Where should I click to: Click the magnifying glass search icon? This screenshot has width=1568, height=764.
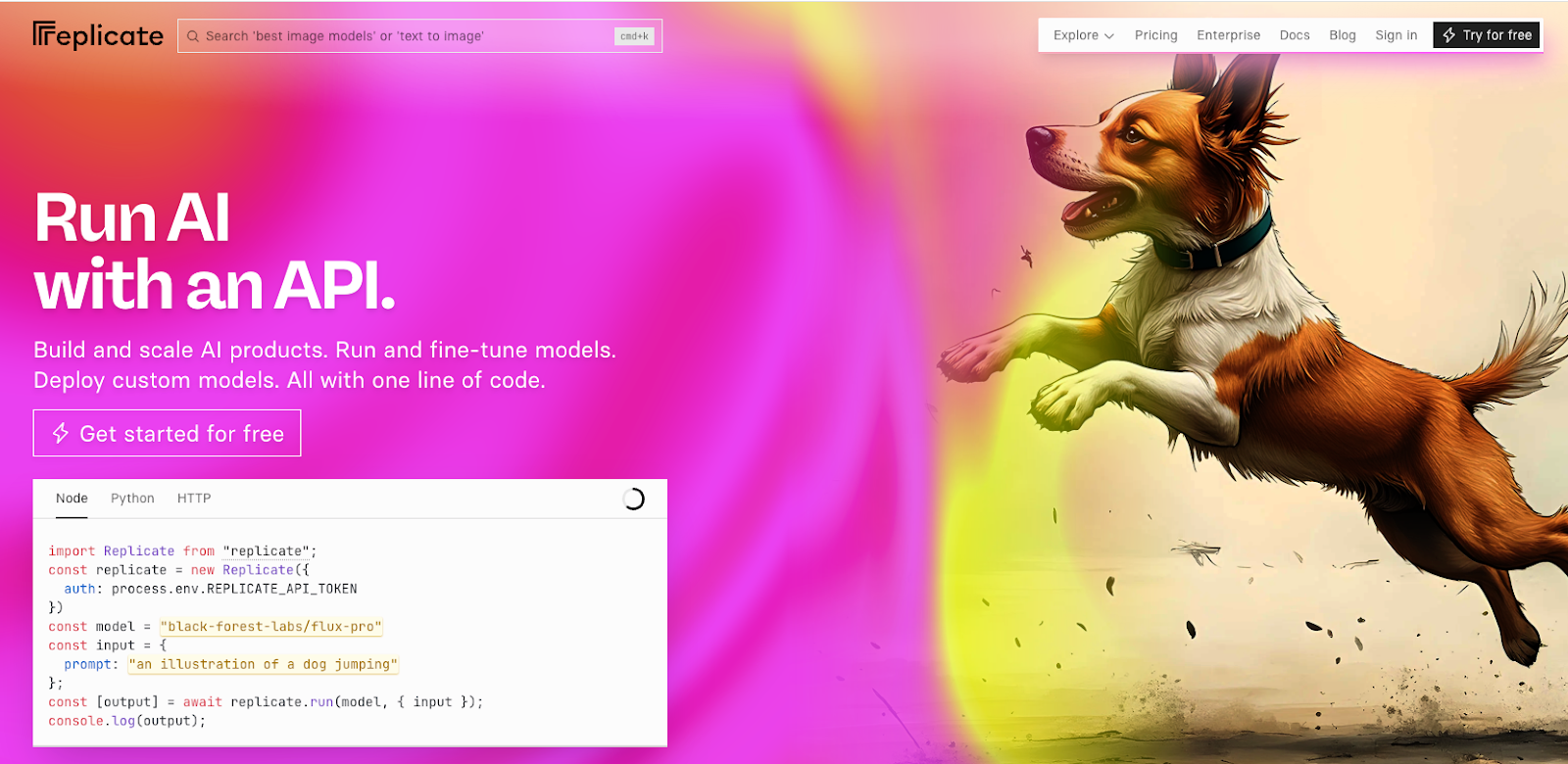tap(193, 36)
